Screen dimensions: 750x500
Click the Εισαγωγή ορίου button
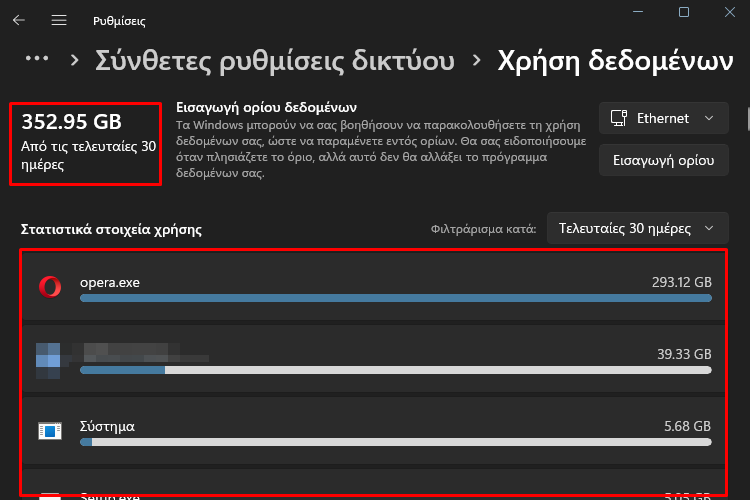tap(663, 160)
